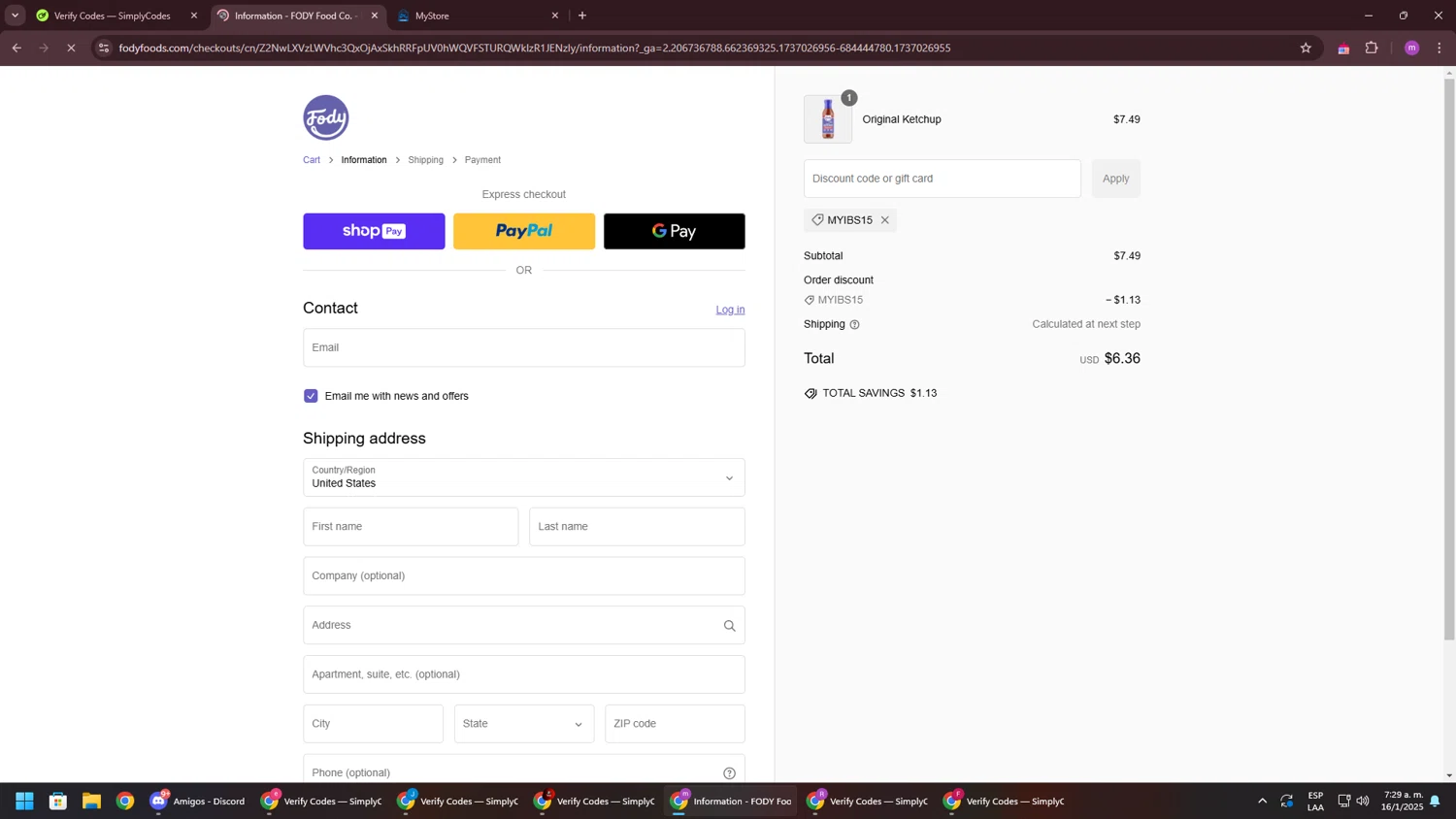The height and width of the screenshot is (819, 1456).
Task: Show hidden system tray icons
Action: click(x=1262, y=802)
